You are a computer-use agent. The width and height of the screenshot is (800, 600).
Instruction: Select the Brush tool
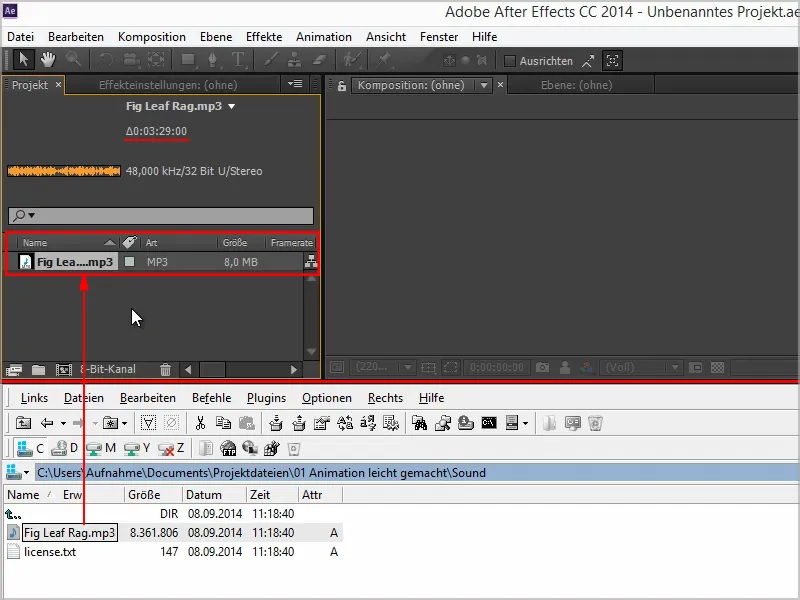pos(270,60)
